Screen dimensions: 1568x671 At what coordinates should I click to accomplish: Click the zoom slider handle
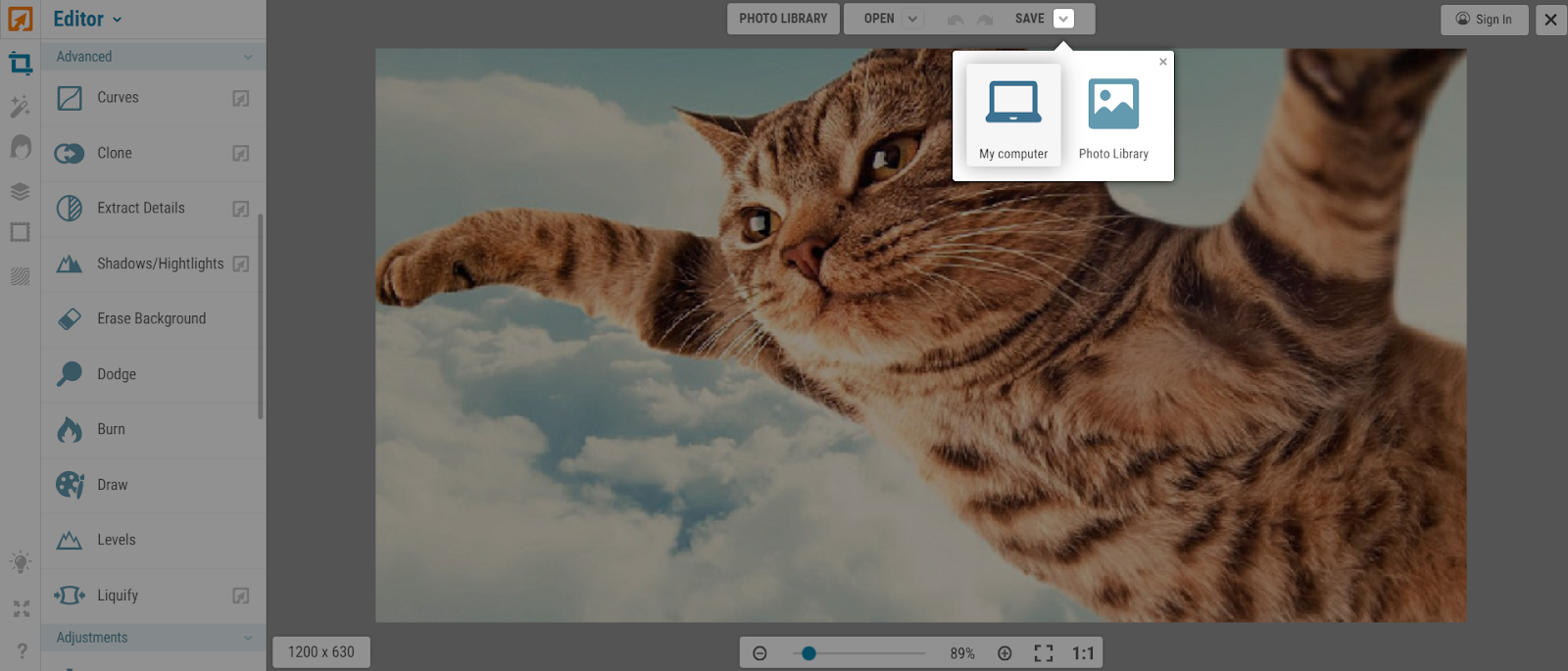pos(808,653)
